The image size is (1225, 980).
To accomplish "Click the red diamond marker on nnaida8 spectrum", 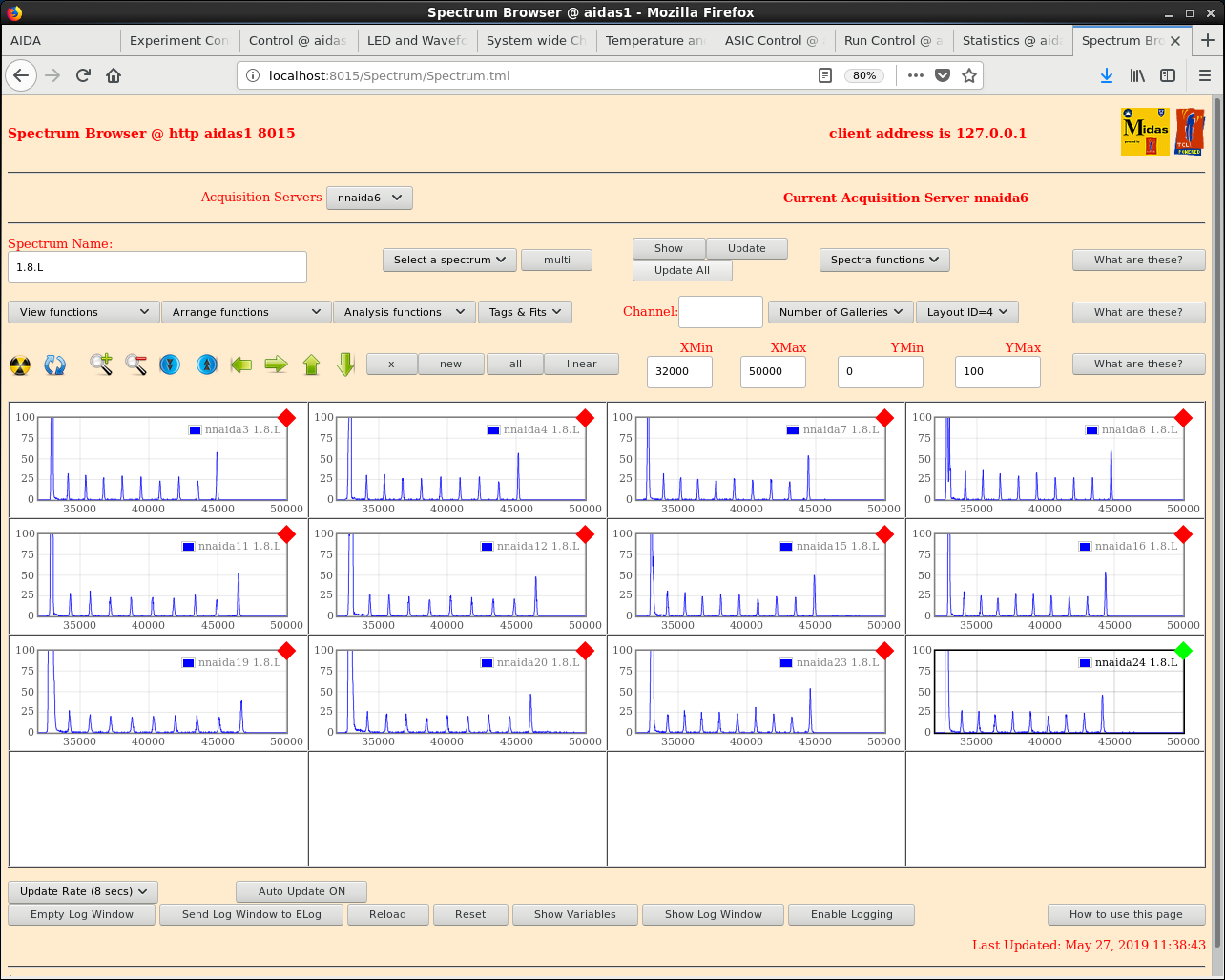I will pyautogui.click(x=1184, y=418).
